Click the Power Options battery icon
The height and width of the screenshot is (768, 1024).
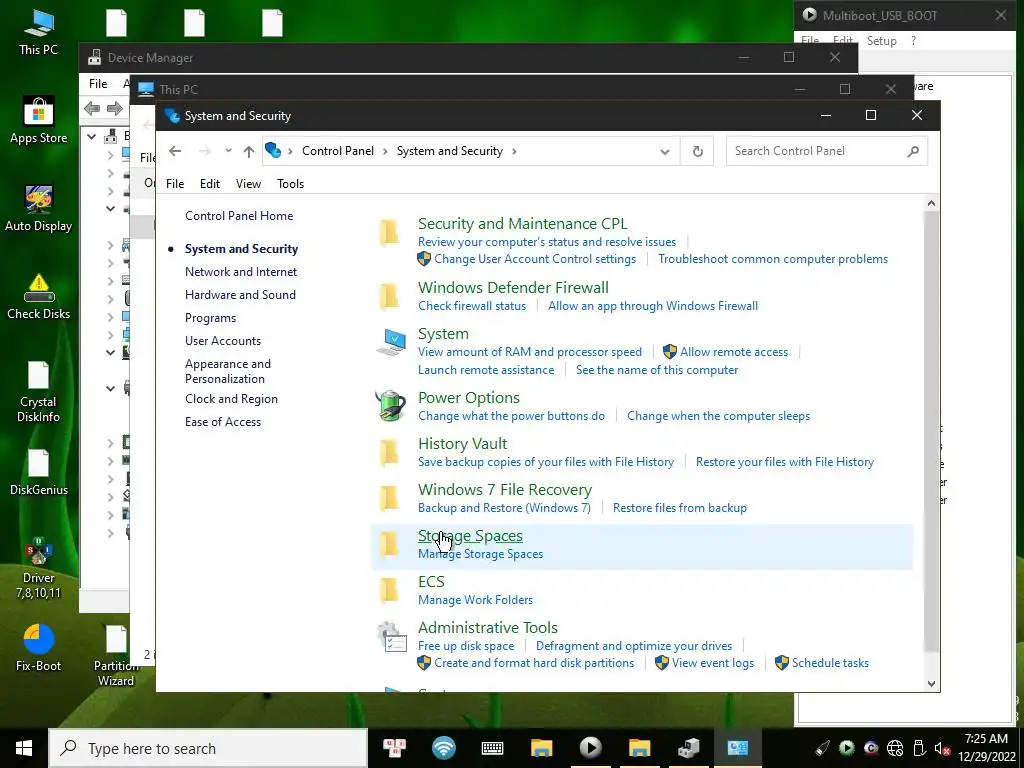point(391,406)
